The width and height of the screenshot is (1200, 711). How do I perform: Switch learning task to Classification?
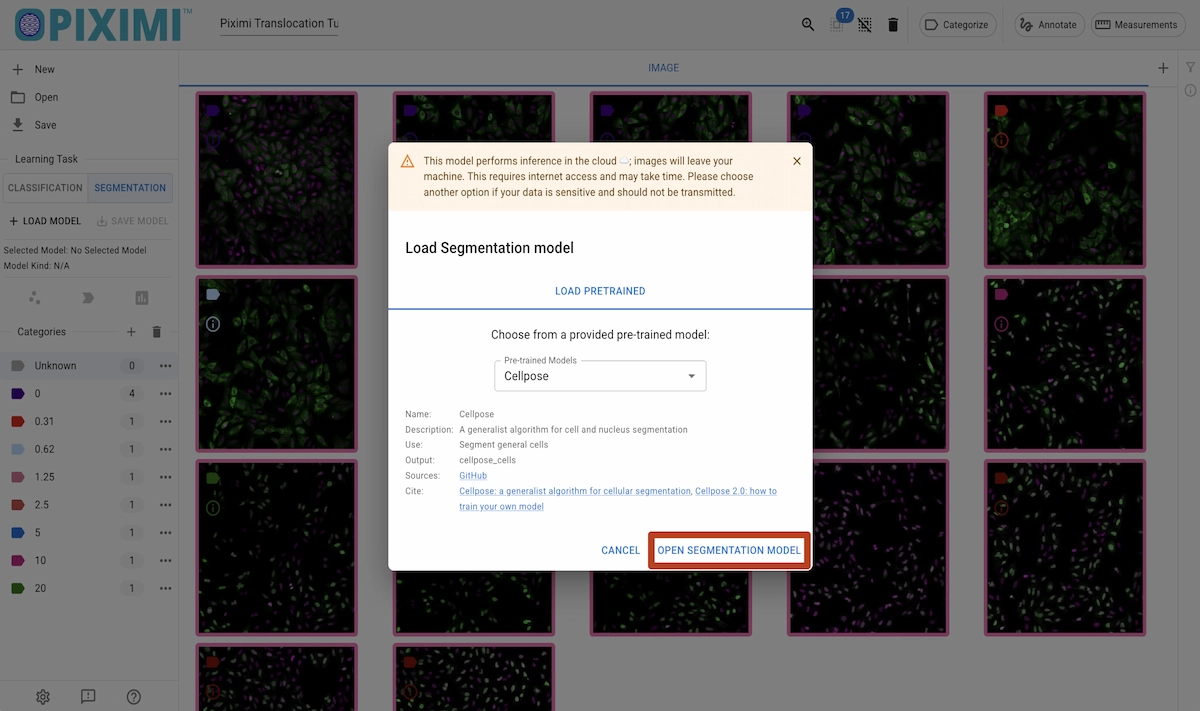(46, 188)
